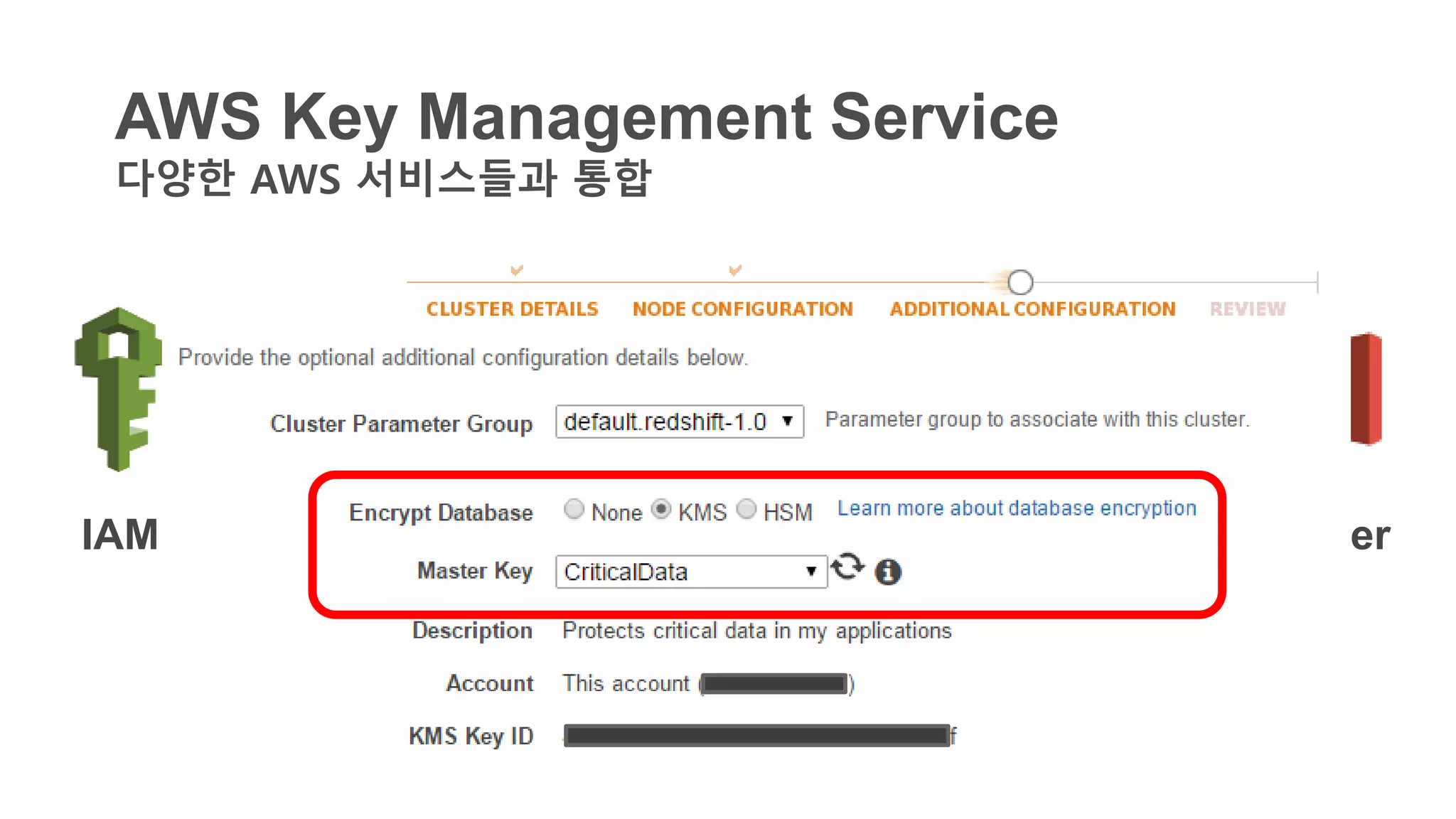
Task: Click the 'This account' value text
Action: click(x=708, y=683)
